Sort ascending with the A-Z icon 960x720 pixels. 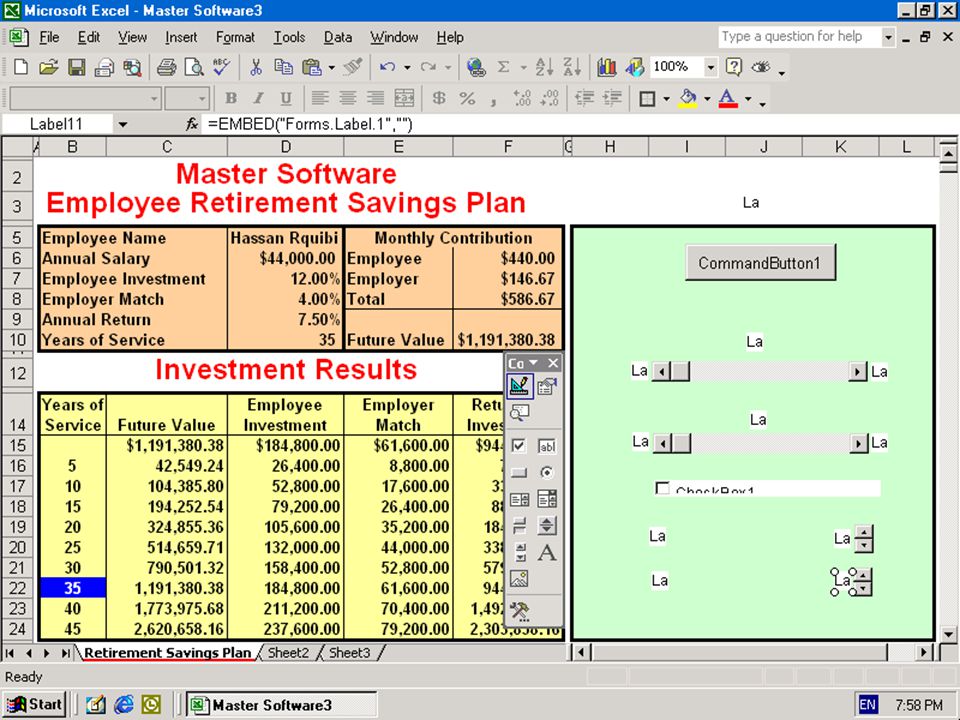544,67
